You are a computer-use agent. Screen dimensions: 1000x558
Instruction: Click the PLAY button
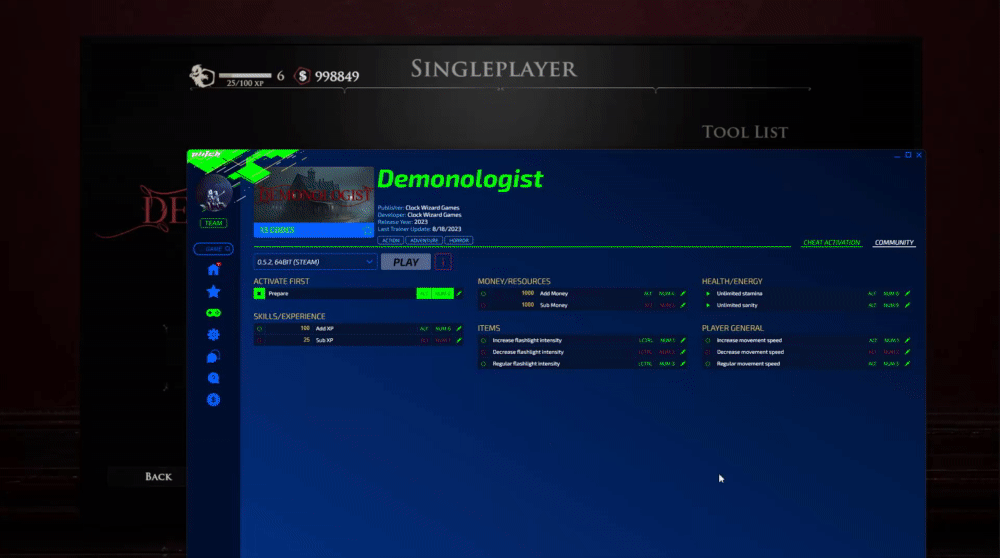click(x=406, y=261)
